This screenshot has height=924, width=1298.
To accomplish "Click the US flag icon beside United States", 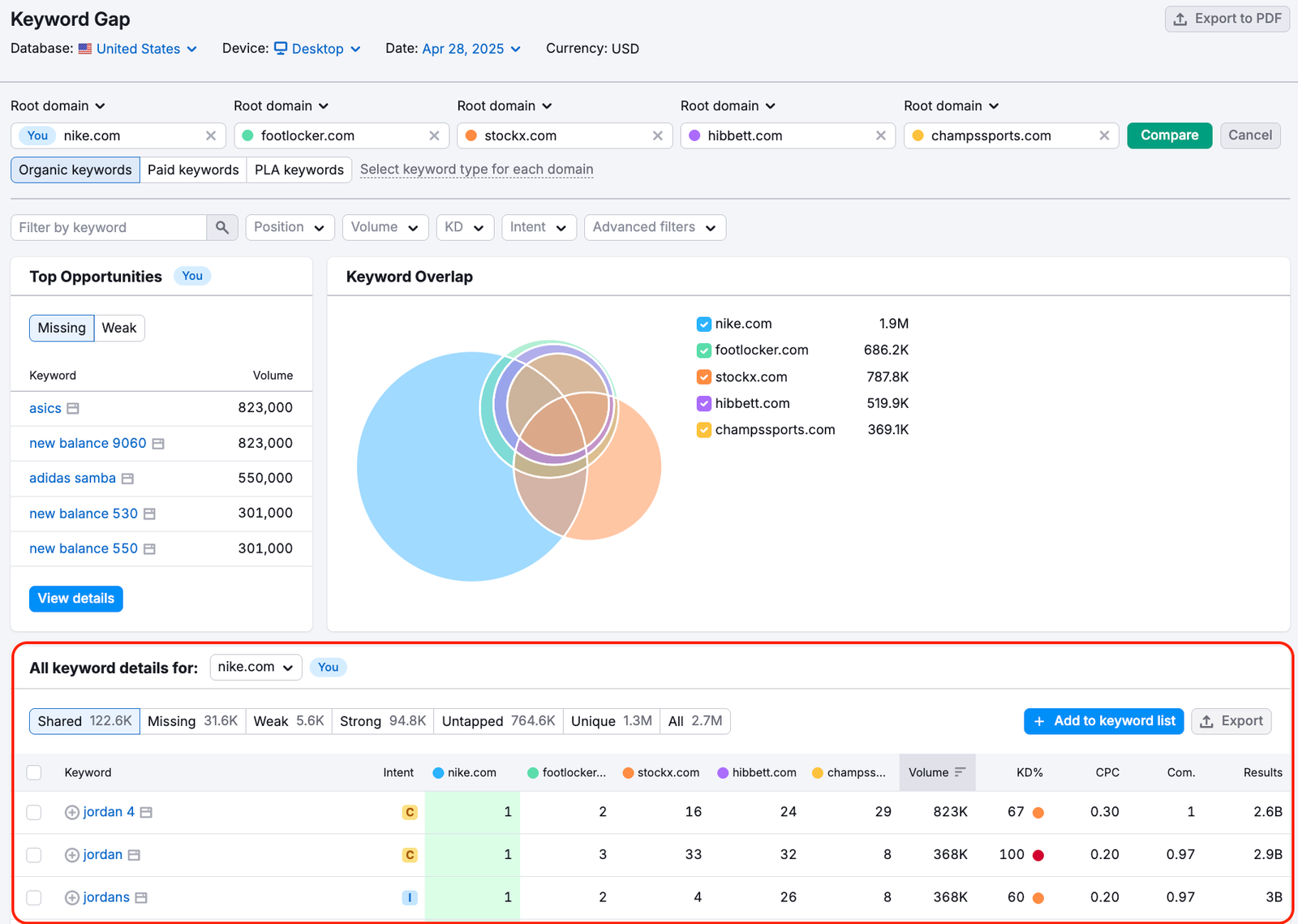I will 85,48.
